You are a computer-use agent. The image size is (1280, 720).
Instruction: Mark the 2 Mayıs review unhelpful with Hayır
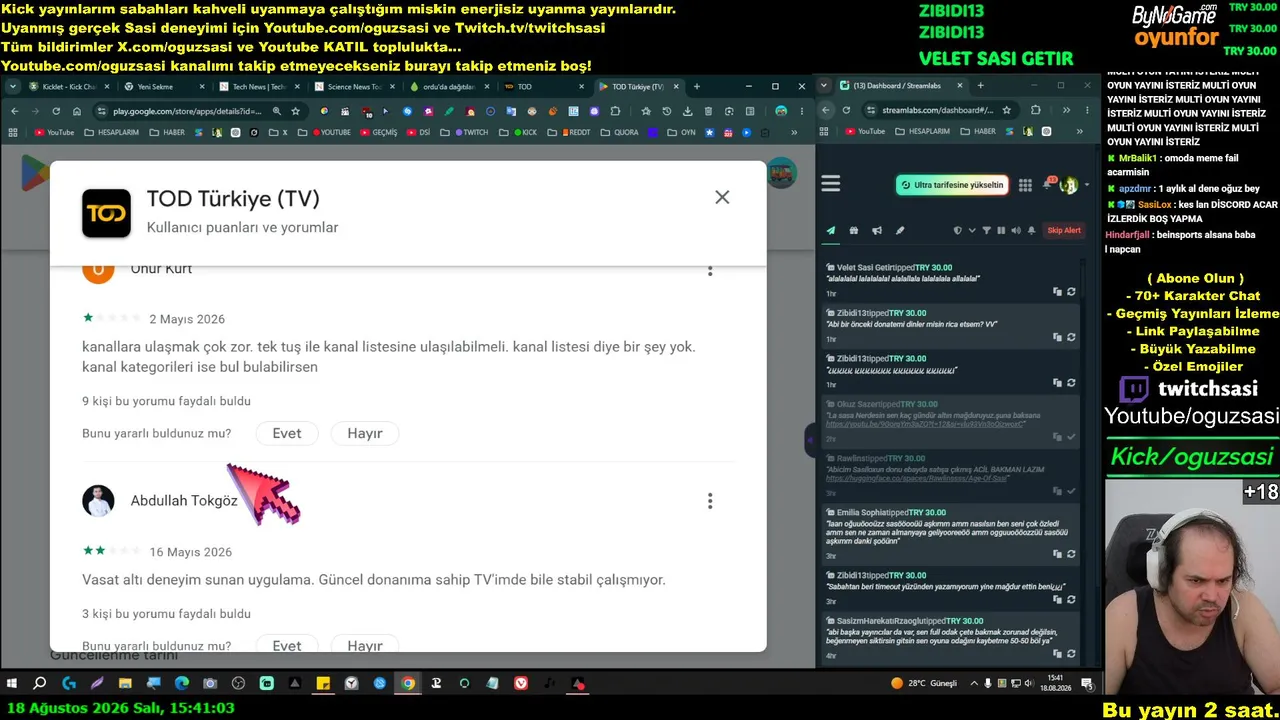[x=365, y=433]
